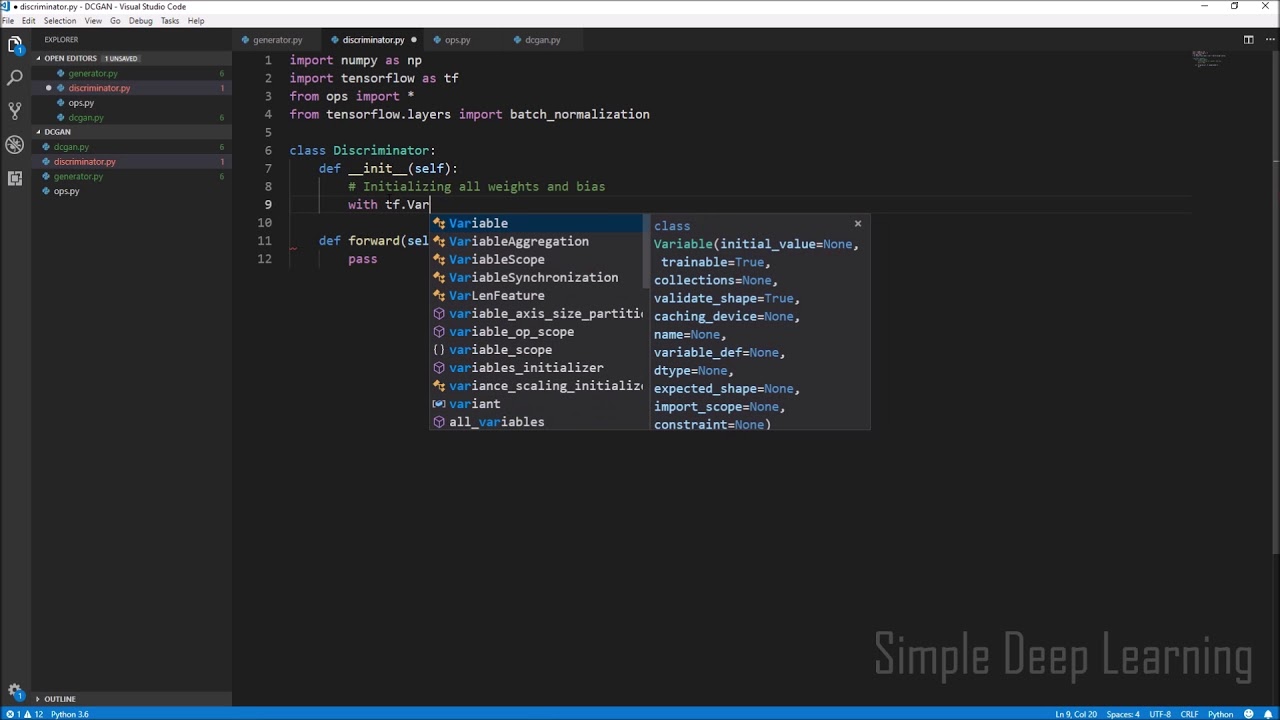Open the Source Control view
The height and width of the screenshot is (720, 1280).
click(15, 111)
